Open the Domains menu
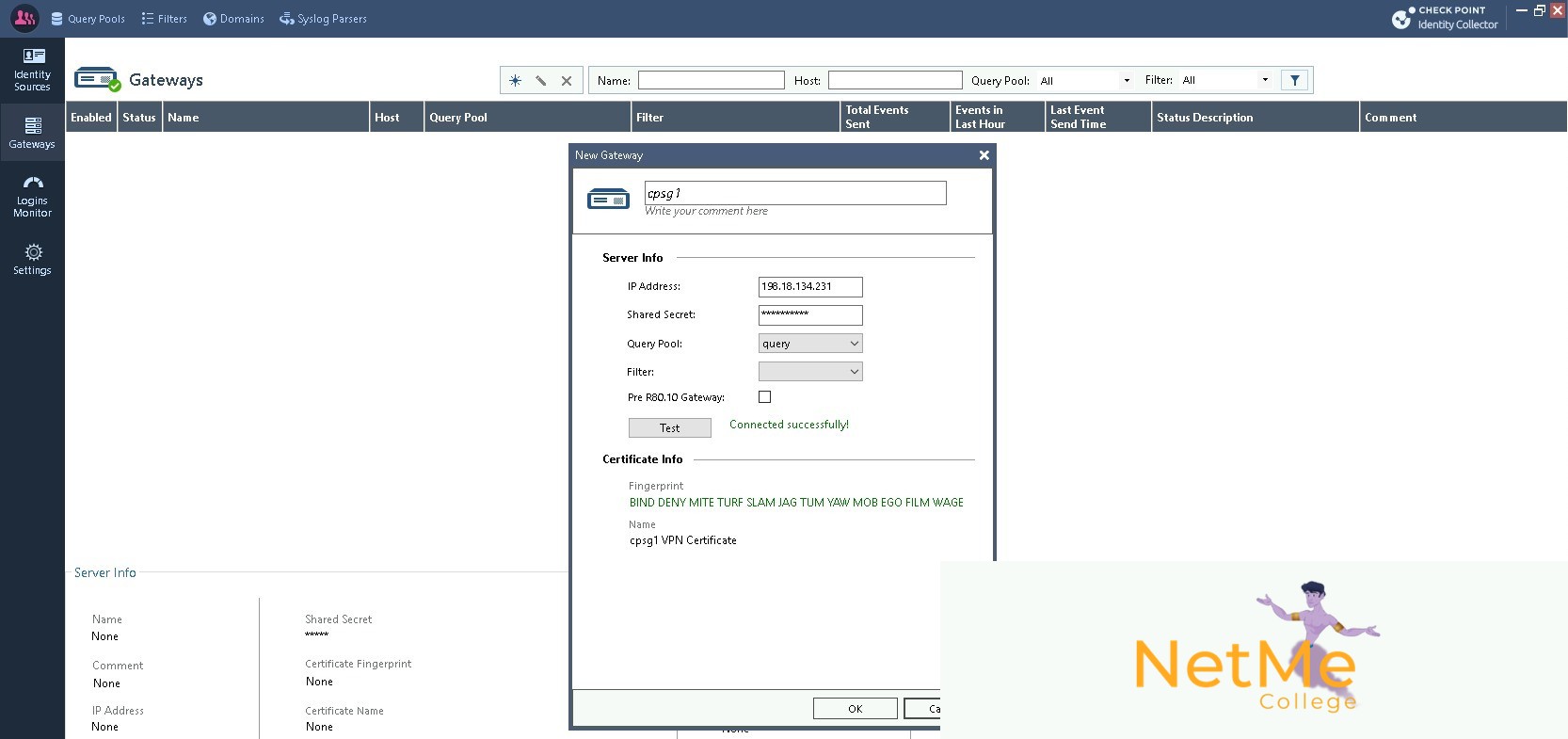This screenshot has width=1568, height=739. point(233,19)
